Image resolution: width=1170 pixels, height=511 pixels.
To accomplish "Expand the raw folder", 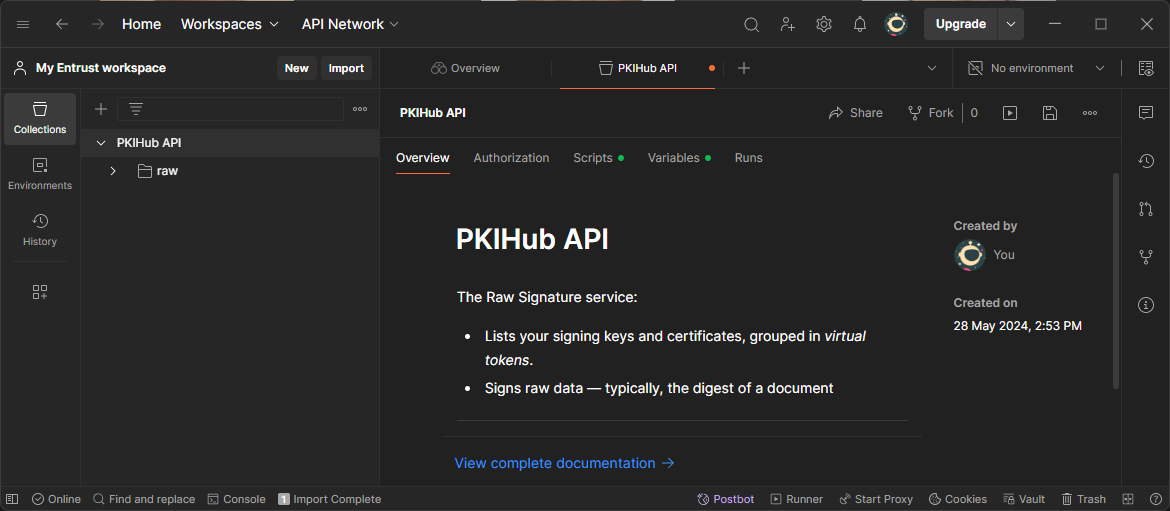I will pos(113,171).
